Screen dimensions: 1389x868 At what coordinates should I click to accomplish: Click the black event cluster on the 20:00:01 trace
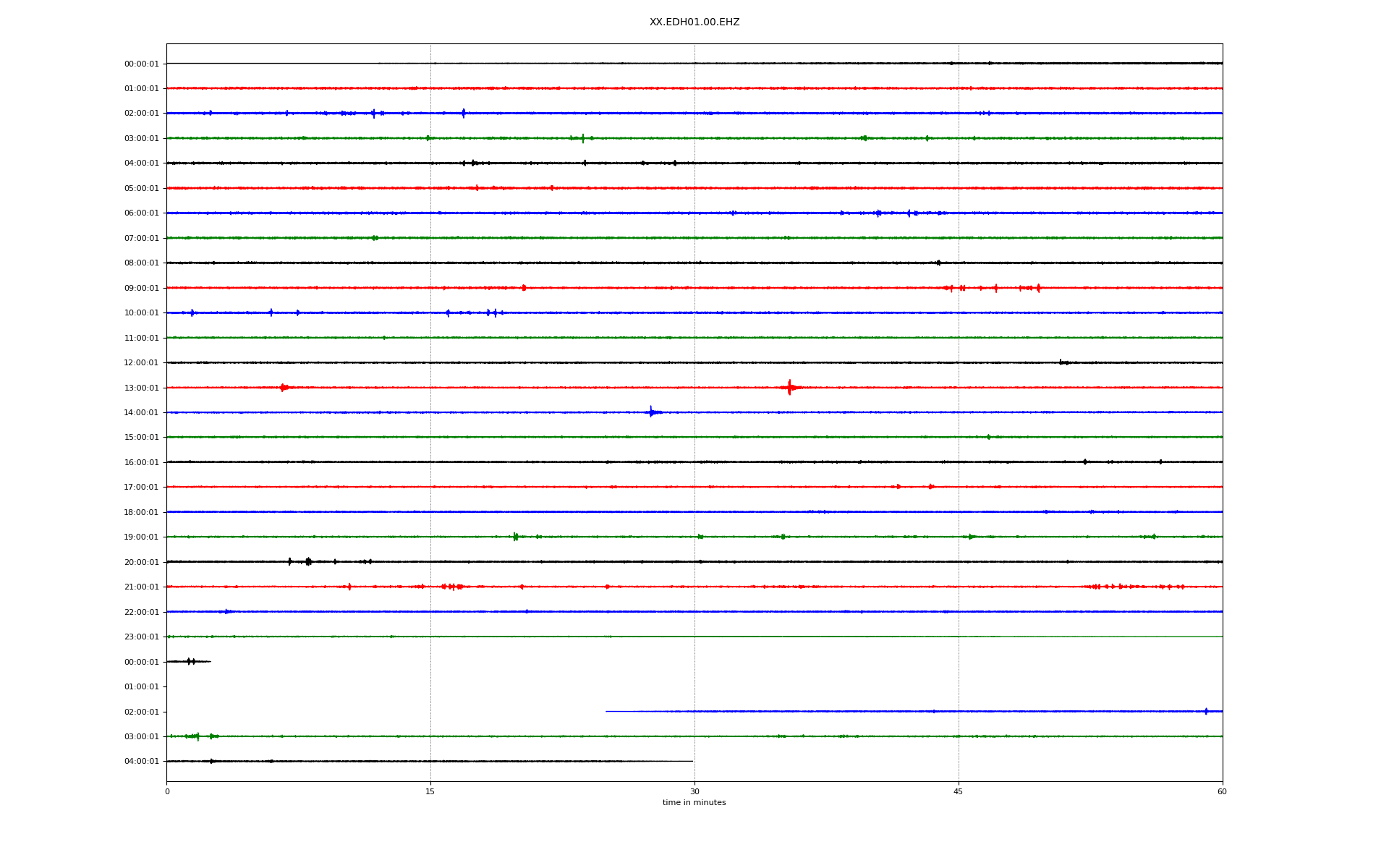click(x=307, y=561)
